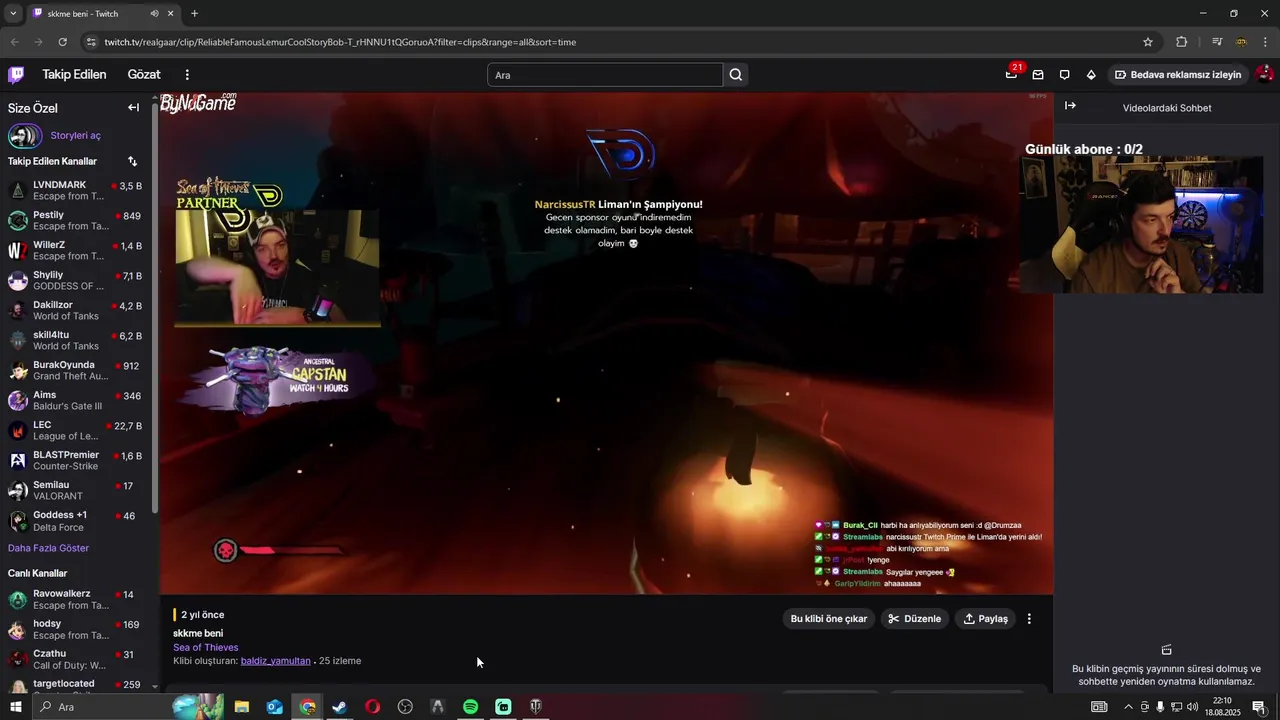The width and height of the screenshot is (1280, 720).
Task: Open Shylily channel in sidebar
Action: pos(76,281)
